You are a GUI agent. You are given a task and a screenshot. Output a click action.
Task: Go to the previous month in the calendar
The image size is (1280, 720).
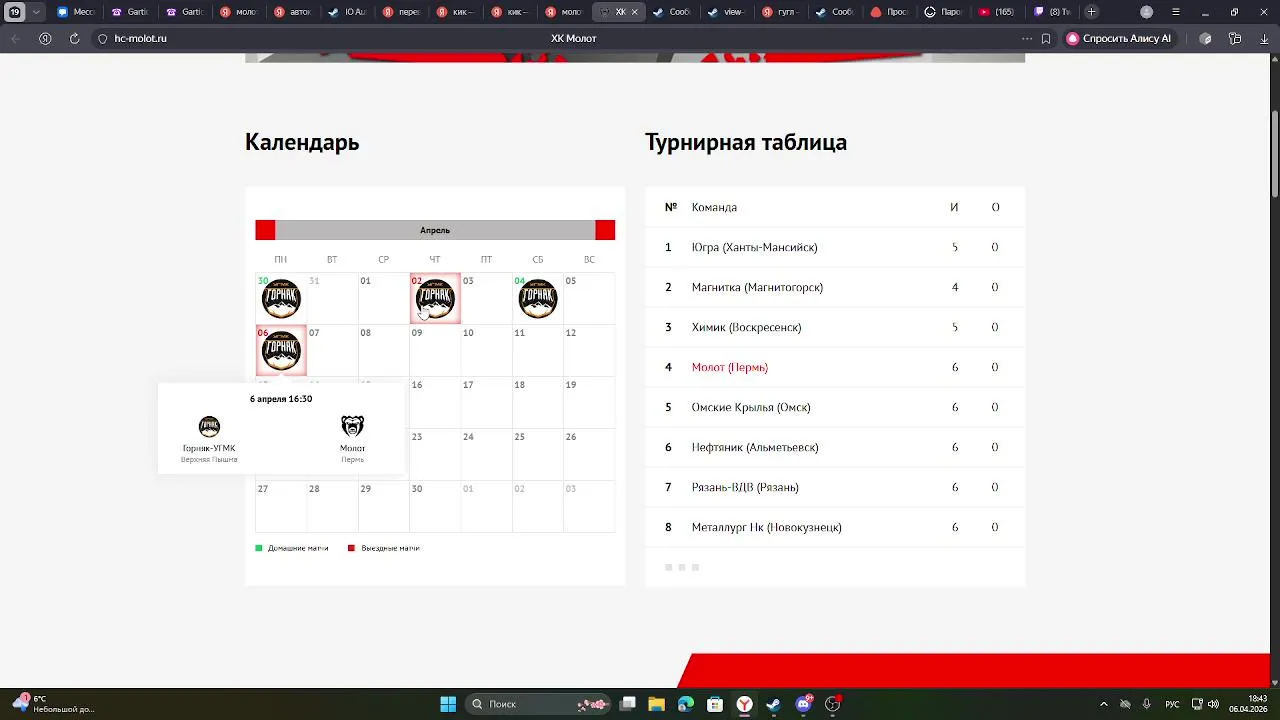click(x=265, y=230)
